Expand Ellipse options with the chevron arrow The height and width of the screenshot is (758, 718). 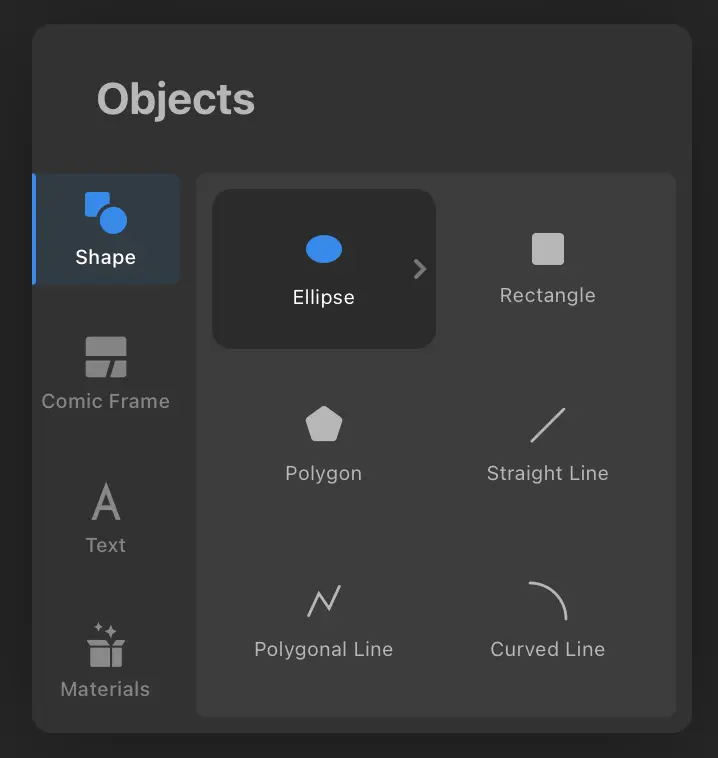[420, 269]
